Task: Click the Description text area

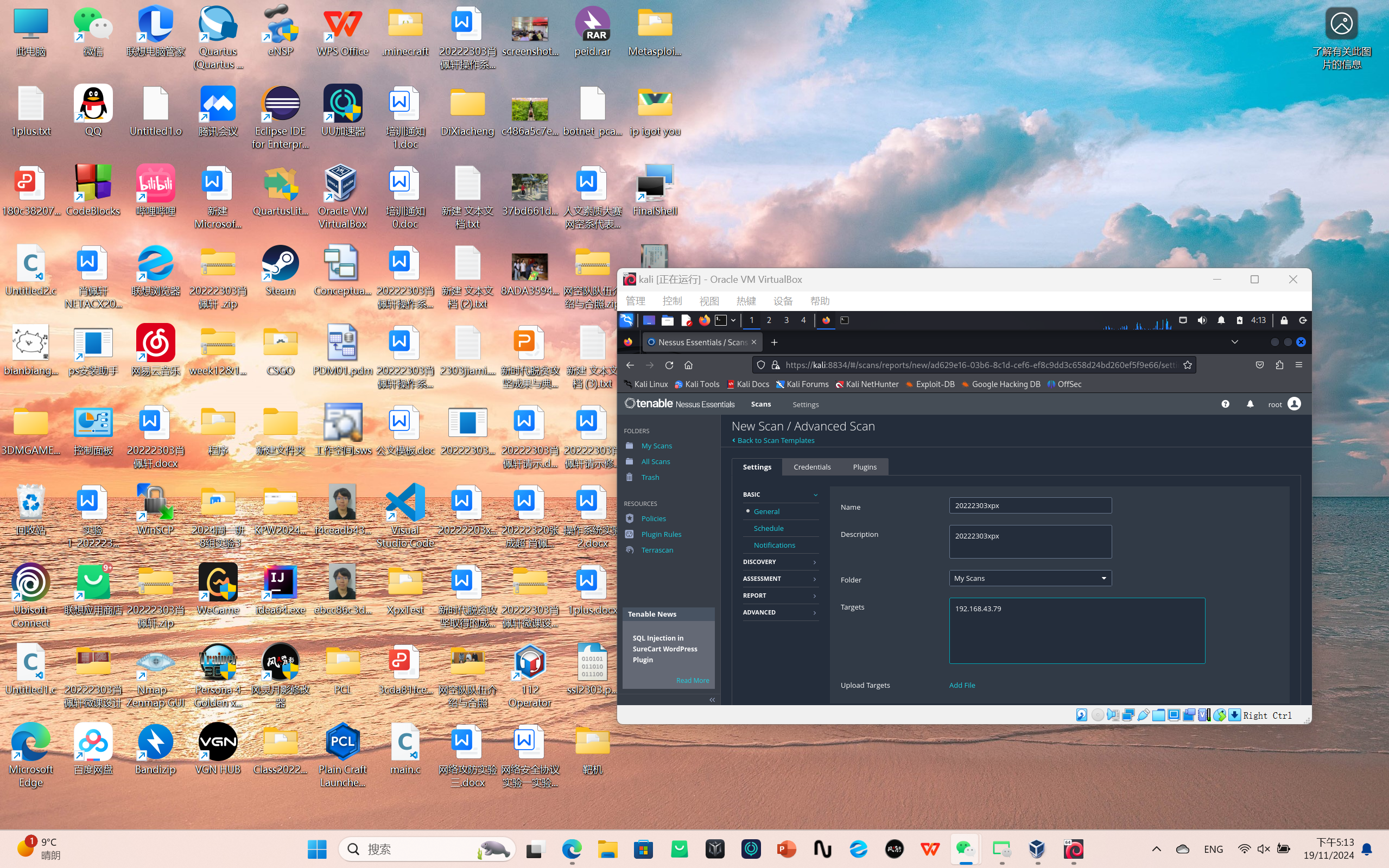Action: point(1030,541)
